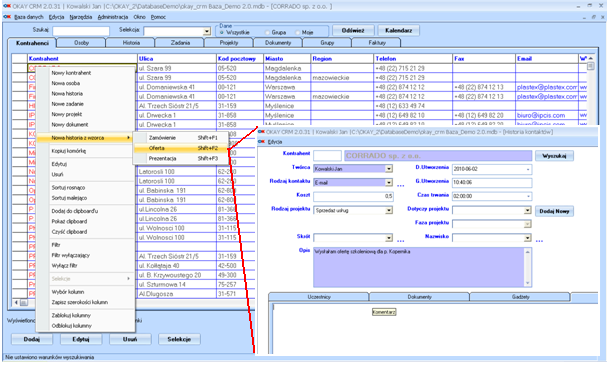Click the ellipsis next to Rodzaj kontaktu
The height and width of the screenshot is (366, 609).
(400, 186)
